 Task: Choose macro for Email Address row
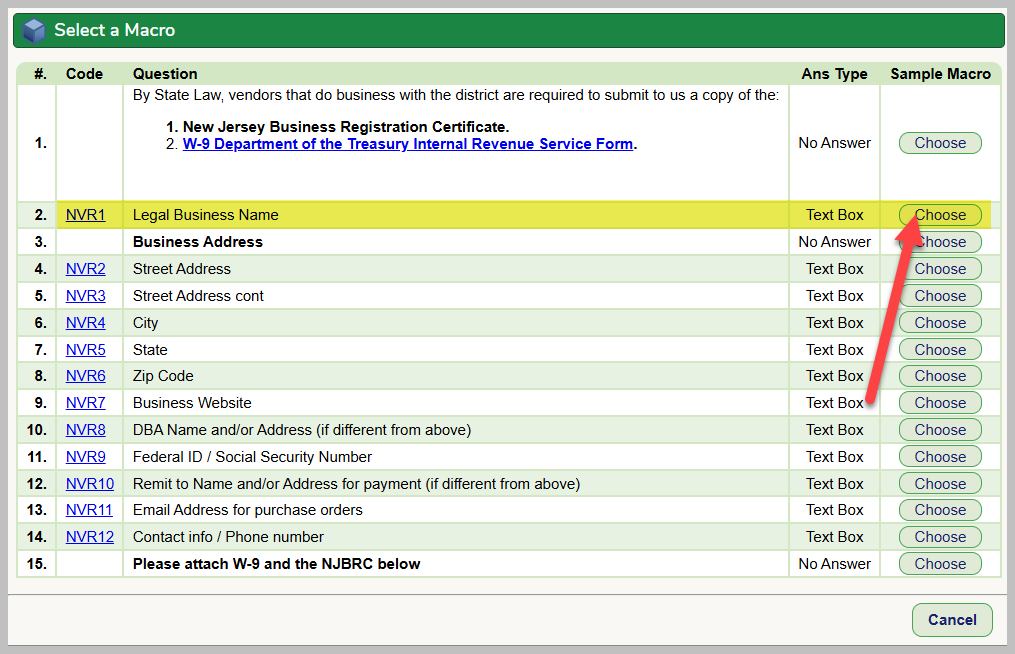click(940, 510)
